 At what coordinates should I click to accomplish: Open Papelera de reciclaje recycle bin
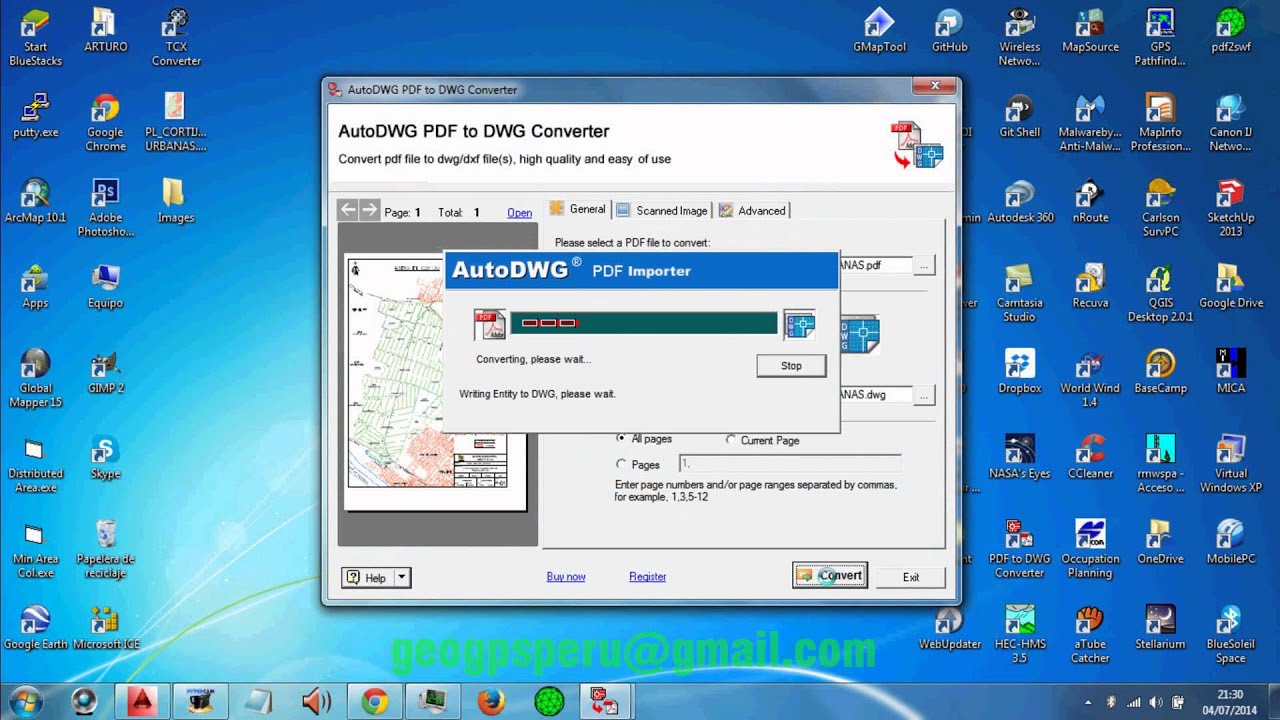pyautogui.click(x=105, y=550)
